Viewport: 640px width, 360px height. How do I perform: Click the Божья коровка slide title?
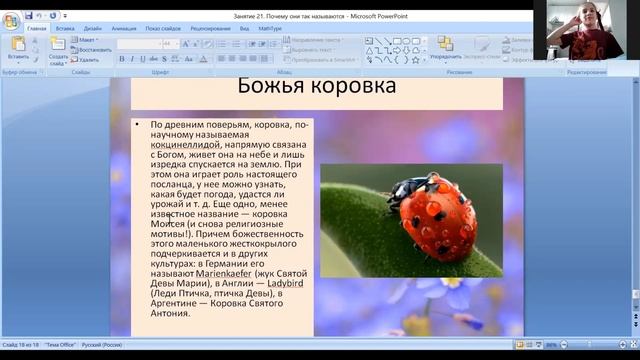317,86
